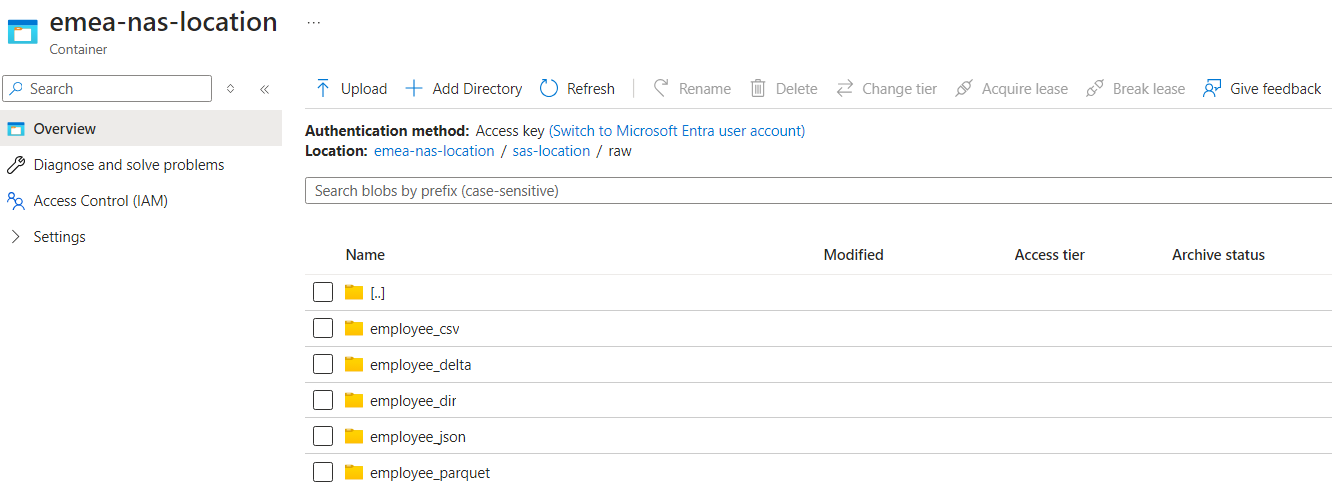Click the parent directory [..] folder icon
Image resolution: width=1332 pixels, height=487 pixels.
click(354, 292)
